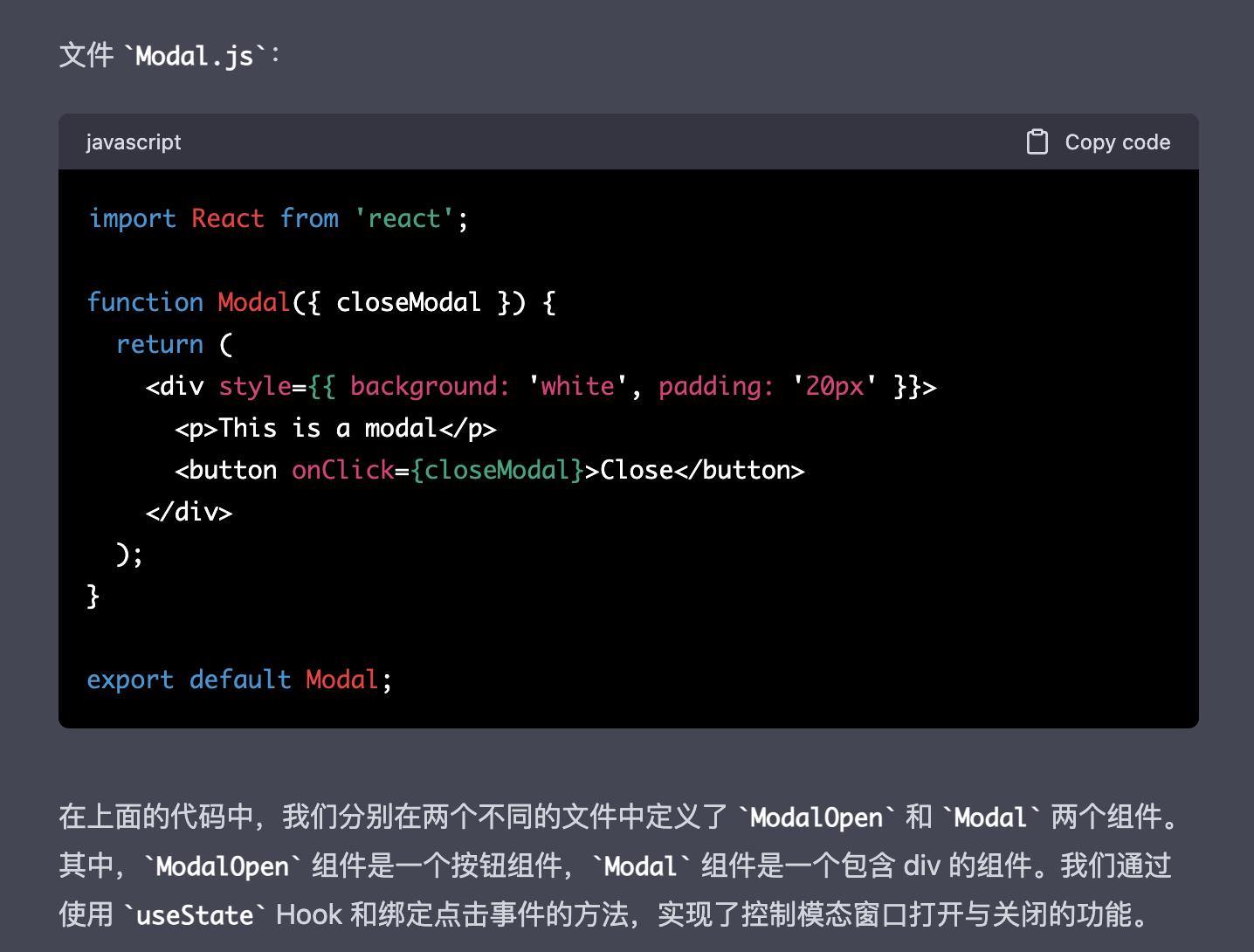Select the Close button label inside the code
Viewport: 1254px width, 952px height.
pos(636,469)
